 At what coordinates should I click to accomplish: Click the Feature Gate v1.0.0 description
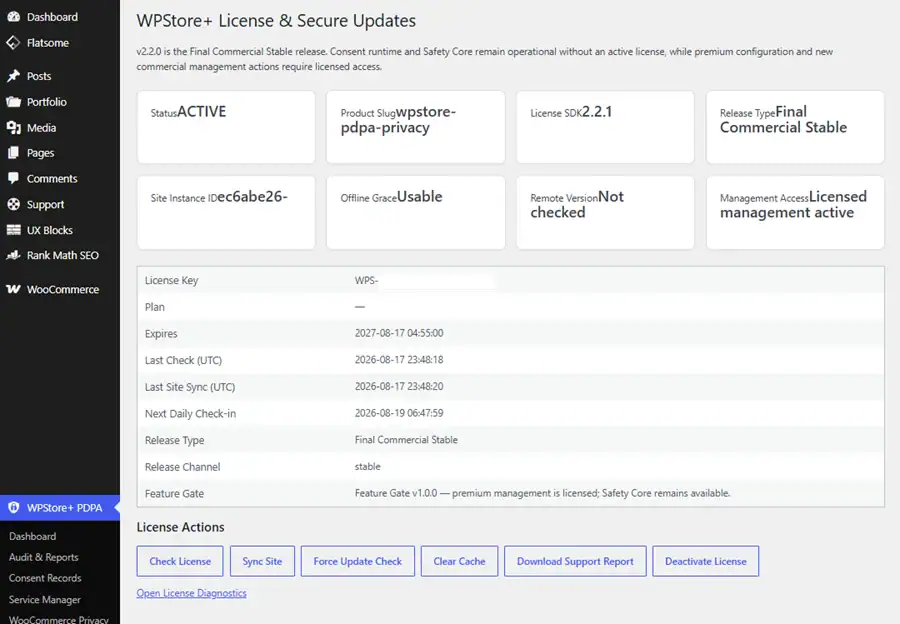542,493
